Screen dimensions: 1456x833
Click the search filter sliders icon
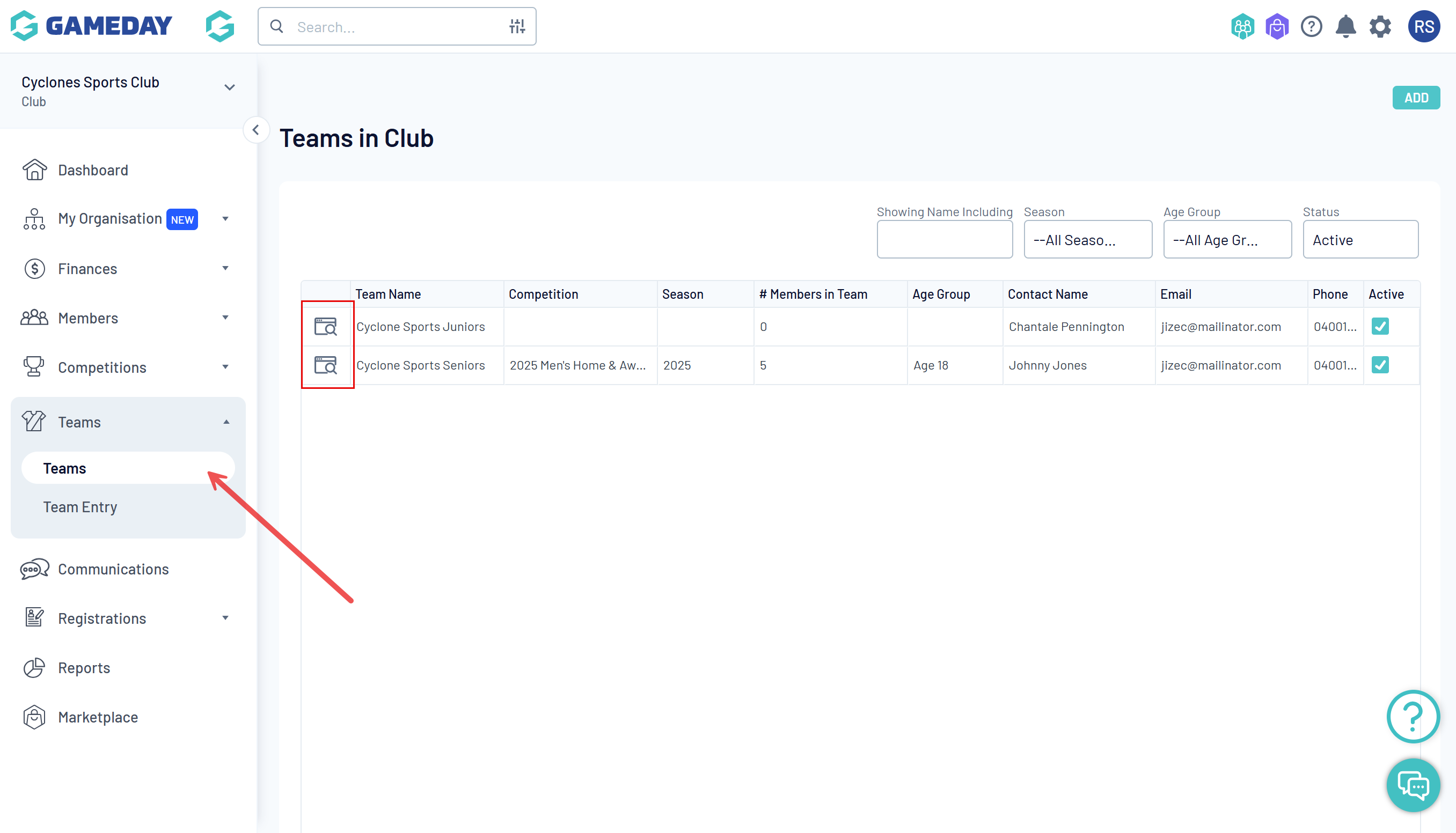517,26
